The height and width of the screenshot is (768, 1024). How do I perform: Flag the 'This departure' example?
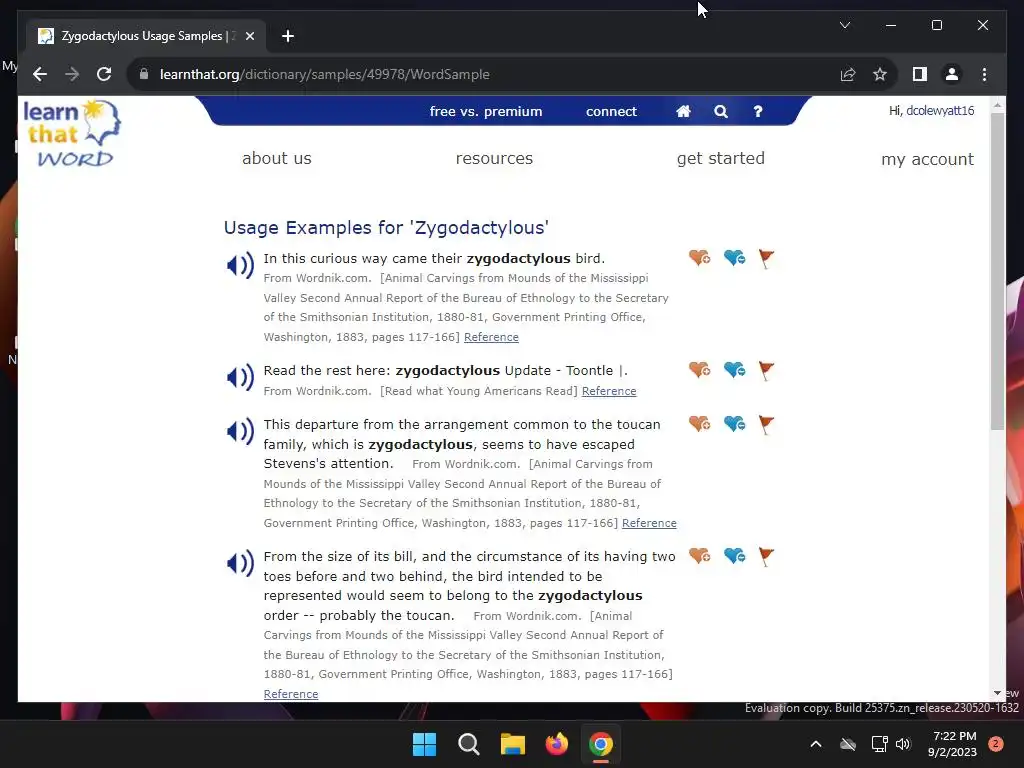(766, 425)
